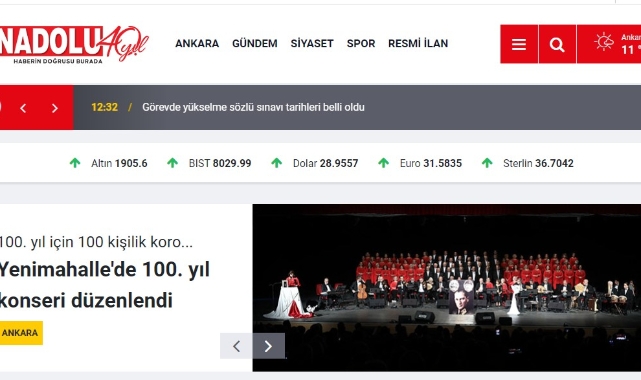View the Dolar 28.9557 exchange rate
Viewport: 641px width, 380px height.
[325, 163]
